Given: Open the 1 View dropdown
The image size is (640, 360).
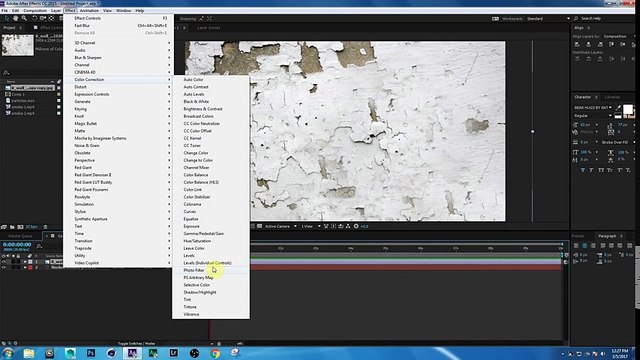Looking at the screenshot, I should 311,226.
